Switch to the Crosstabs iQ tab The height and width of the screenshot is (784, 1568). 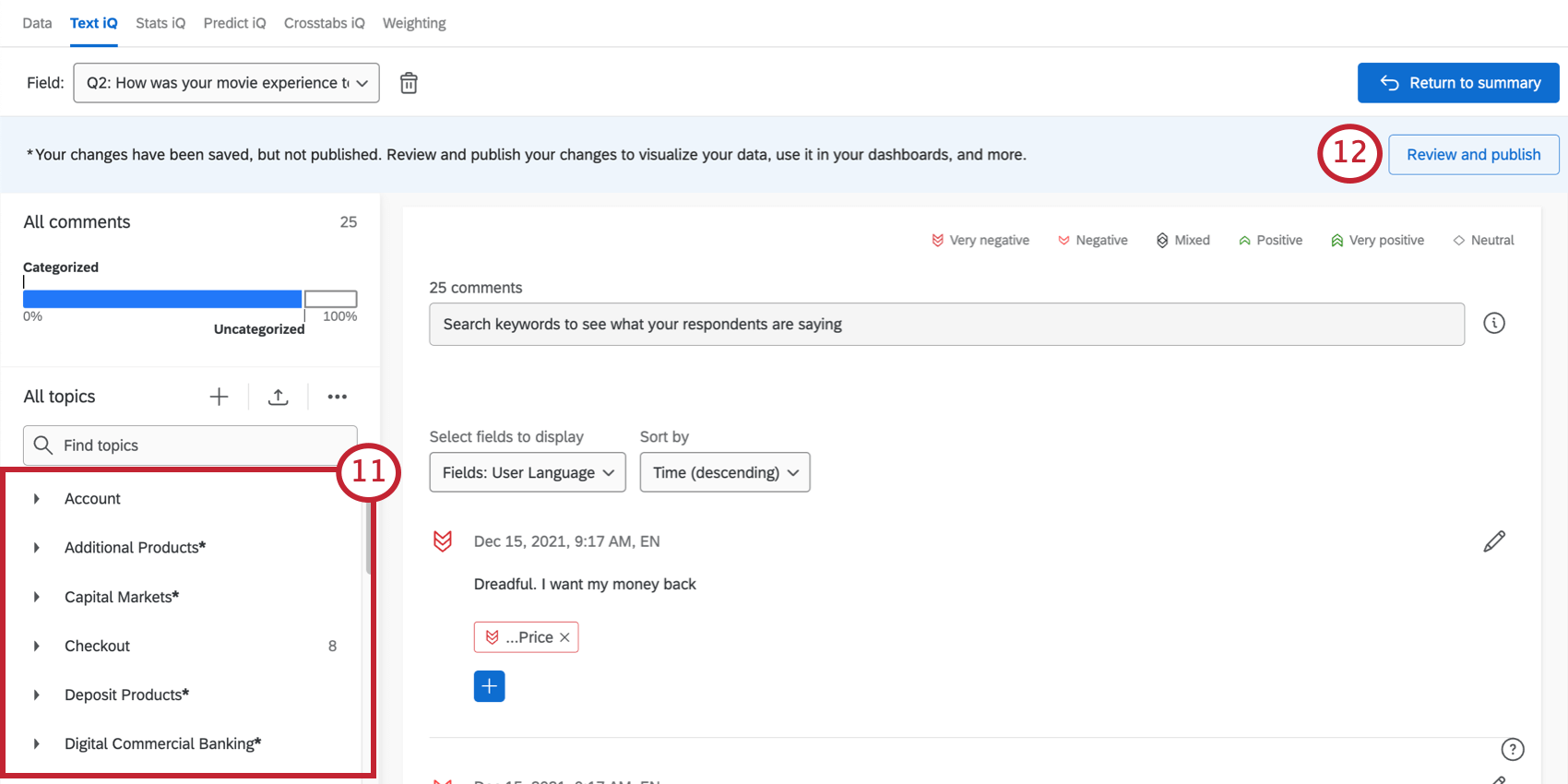(x=324, y=23)
